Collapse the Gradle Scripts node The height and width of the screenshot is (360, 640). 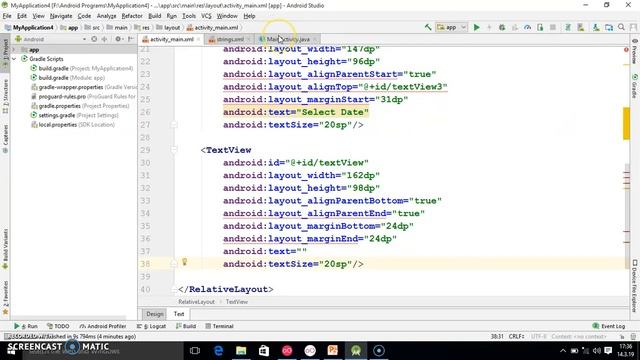click(x=15, y=59)
